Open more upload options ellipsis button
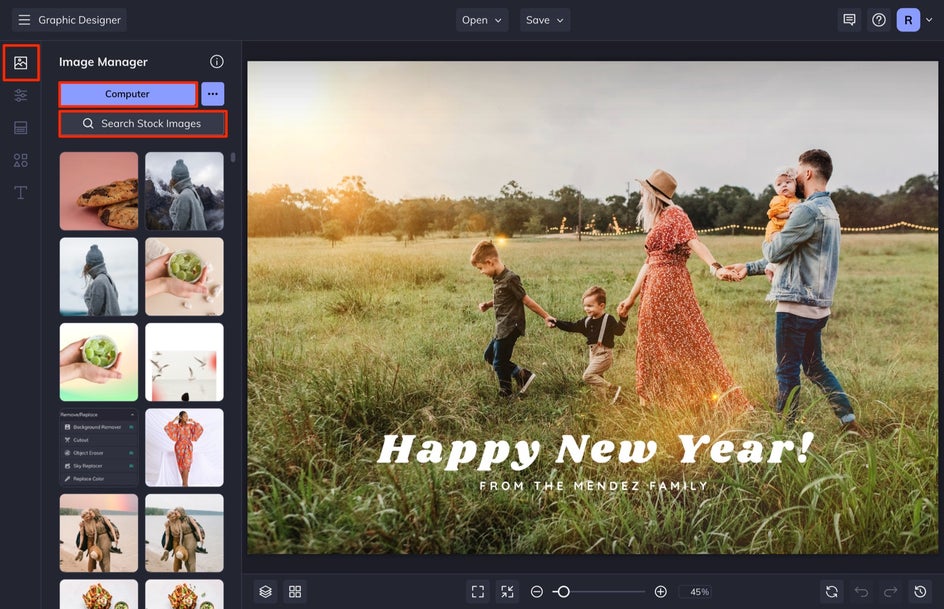 [213, 94]
